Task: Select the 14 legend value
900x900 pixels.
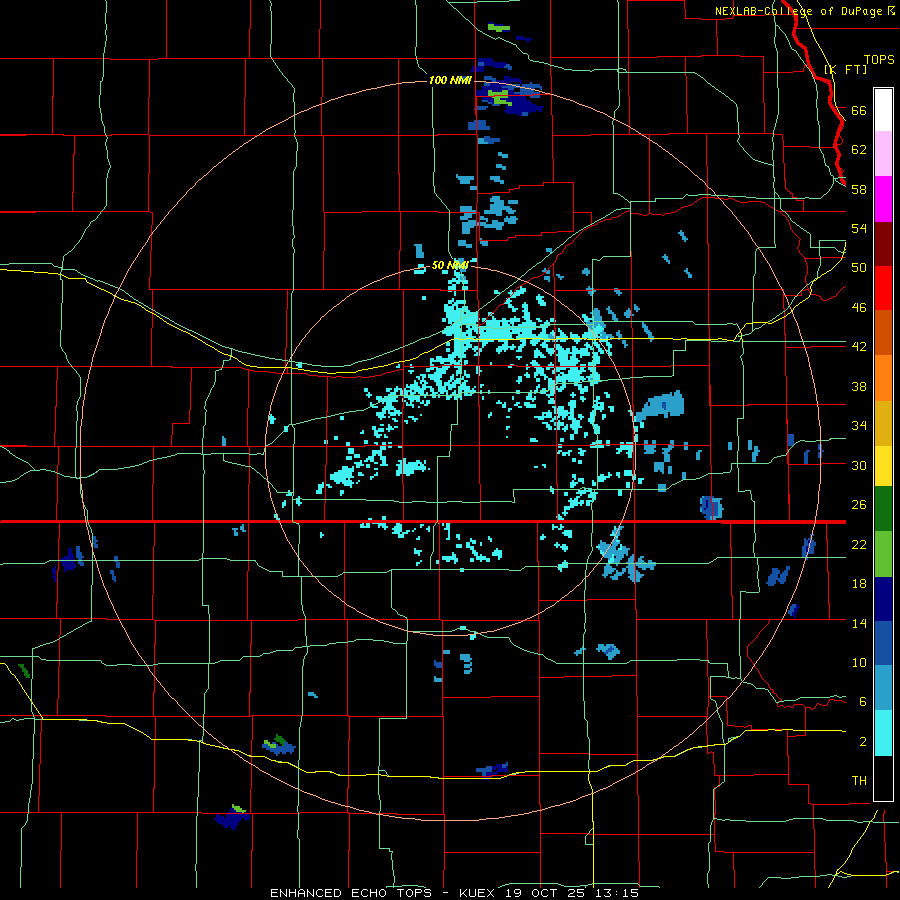Action: click(859, 623)
